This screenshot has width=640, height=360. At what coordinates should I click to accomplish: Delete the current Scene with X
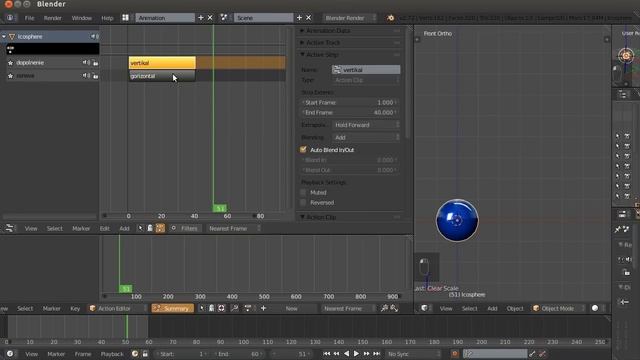tap(309, 18)
